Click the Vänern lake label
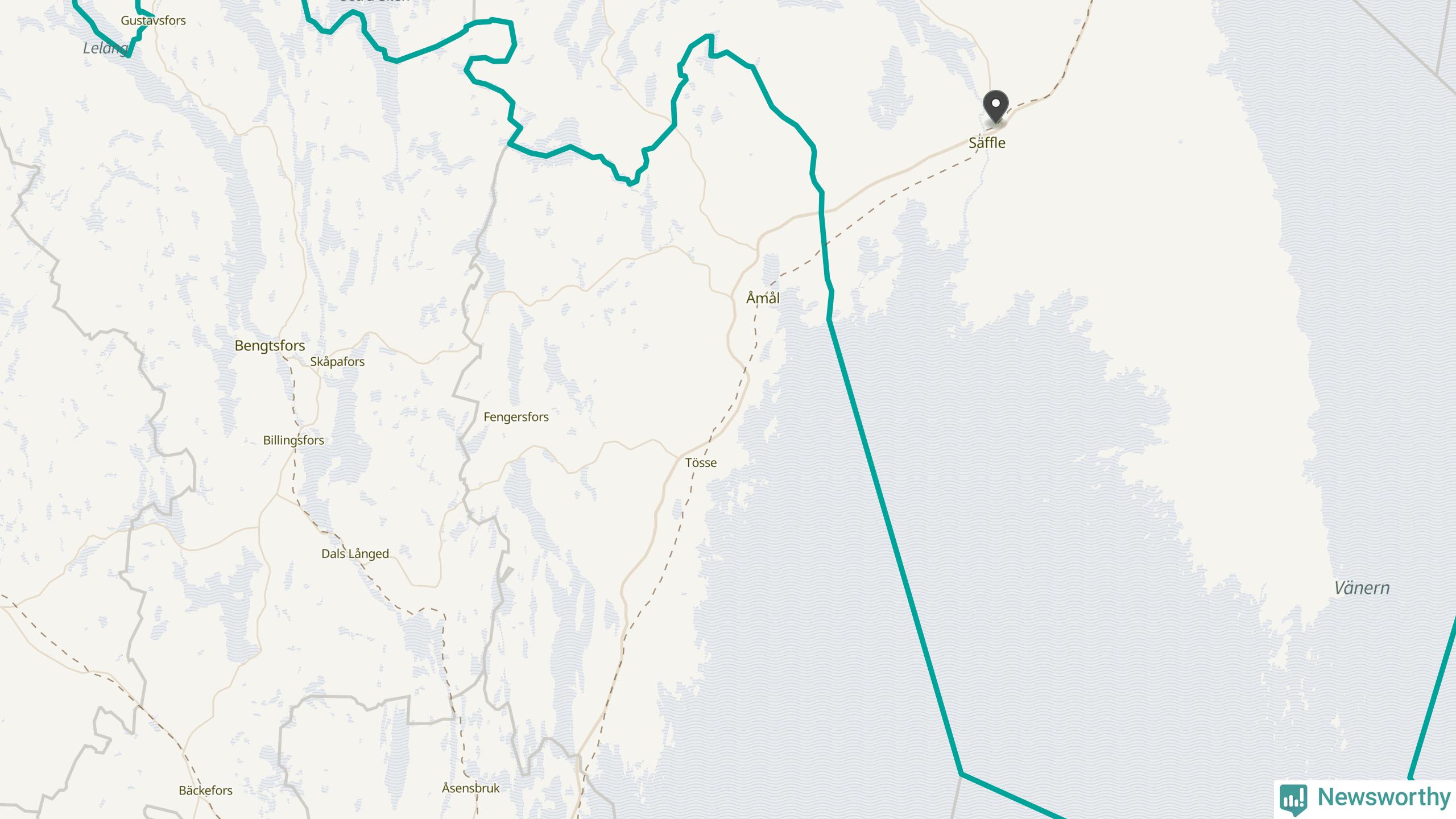Image resolution: width=1456 pixels, height=819 pixels. tap(1362, 588)
